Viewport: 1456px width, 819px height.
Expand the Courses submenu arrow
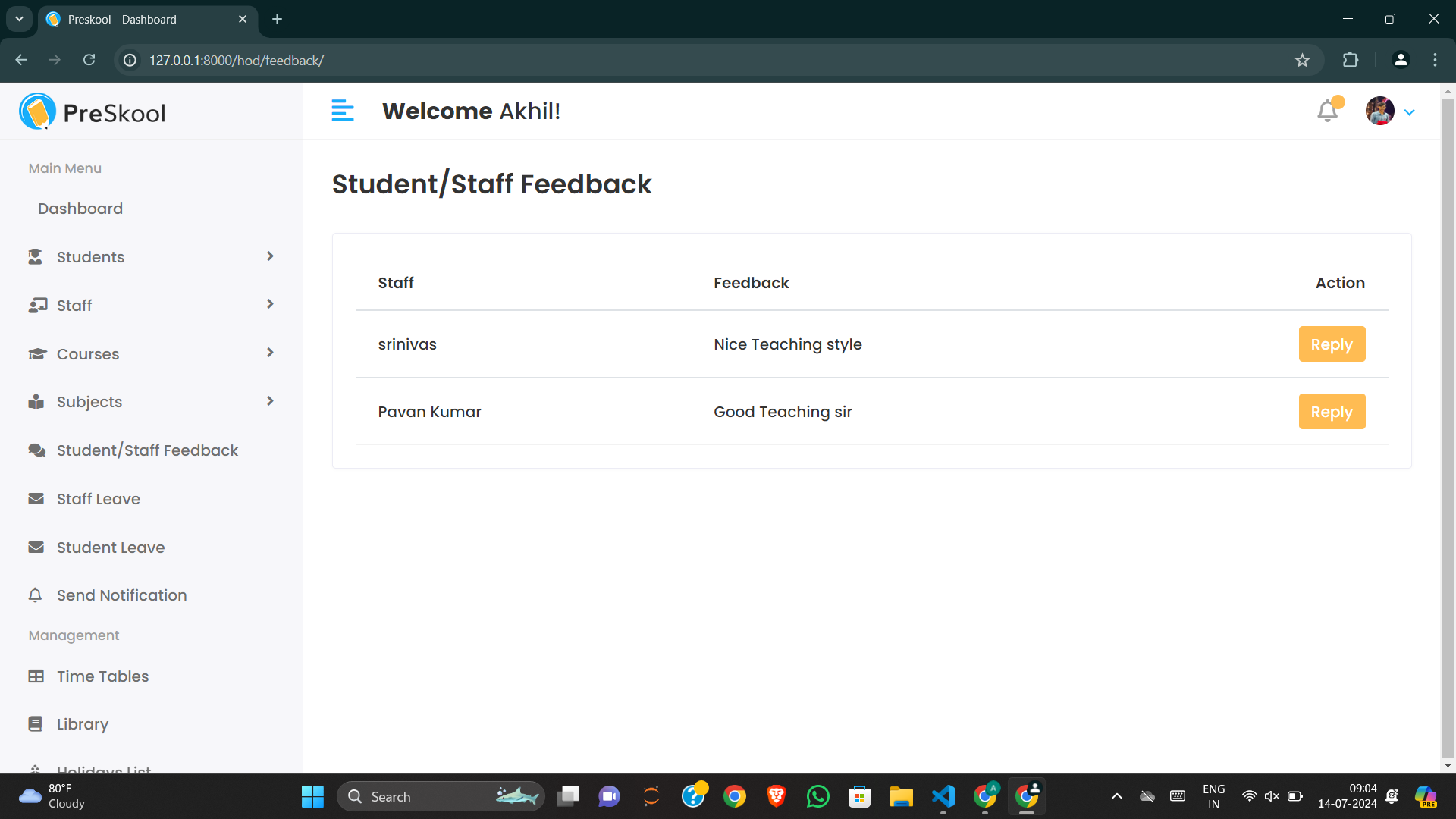tap(270, 353)
